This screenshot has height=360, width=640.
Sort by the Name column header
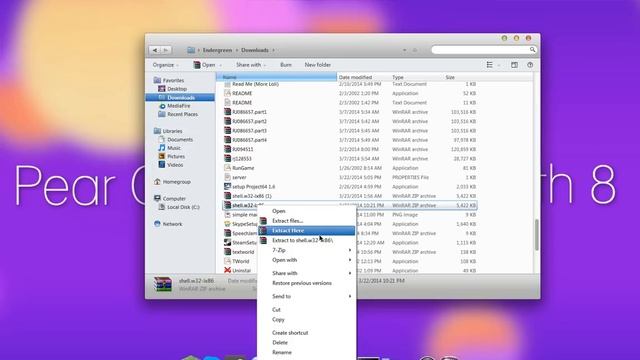click(276, 77)
